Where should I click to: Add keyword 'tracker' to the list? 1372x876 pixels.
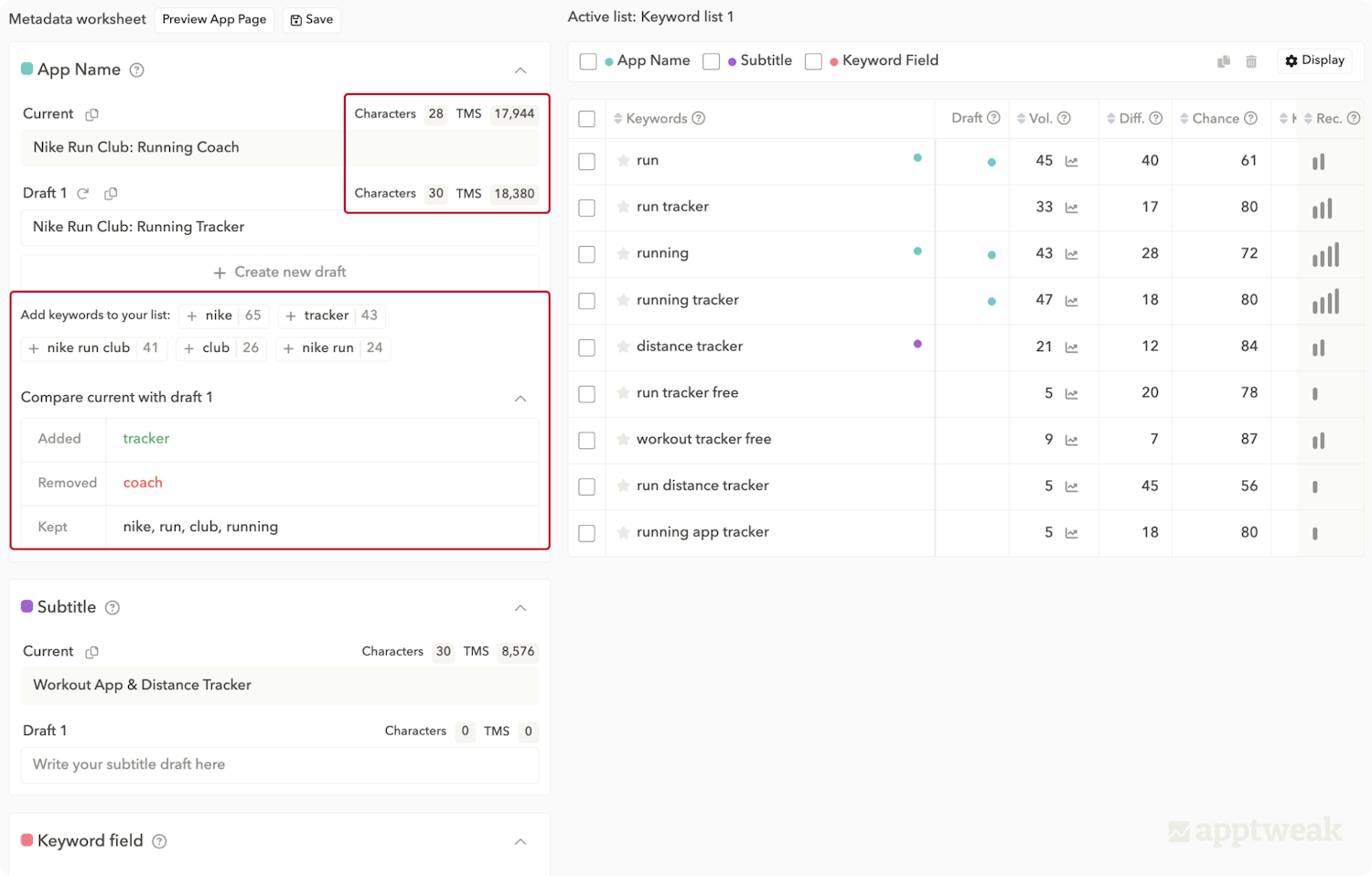(x=331, y=315)
